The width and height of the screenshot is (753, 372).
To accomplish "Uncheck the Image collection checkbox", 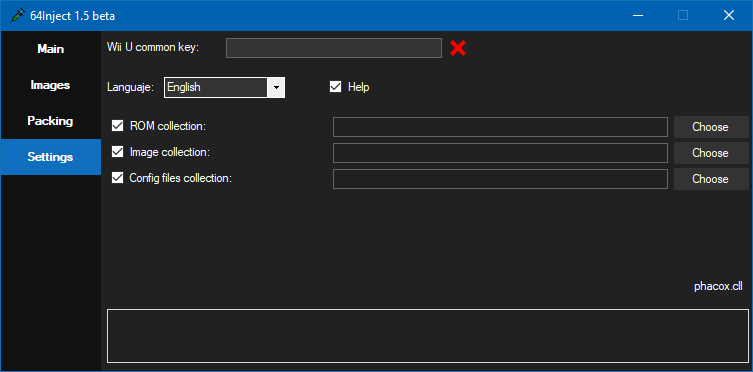I will pos(117,152).
